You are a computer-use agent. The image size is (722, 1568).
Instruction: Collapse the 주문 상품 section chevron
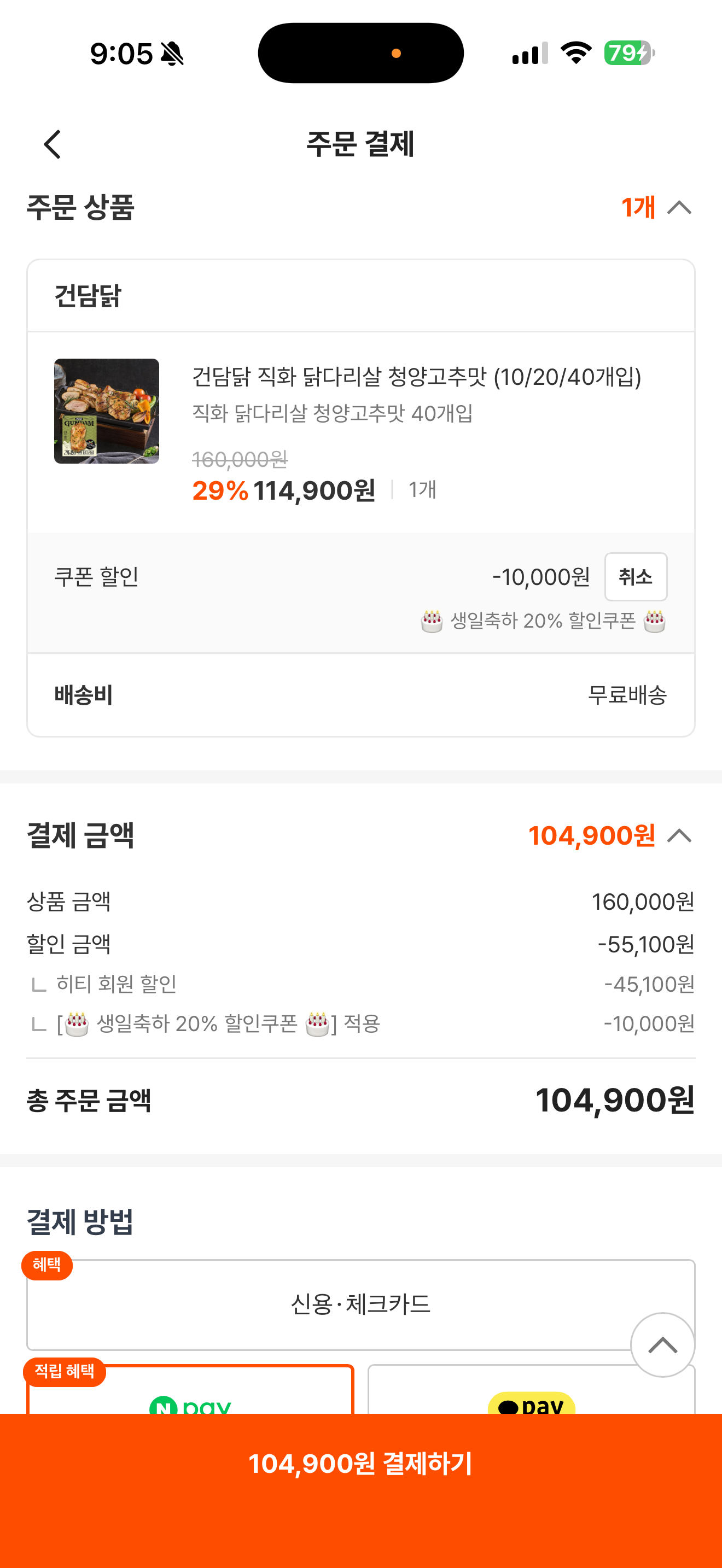(679, 208)
